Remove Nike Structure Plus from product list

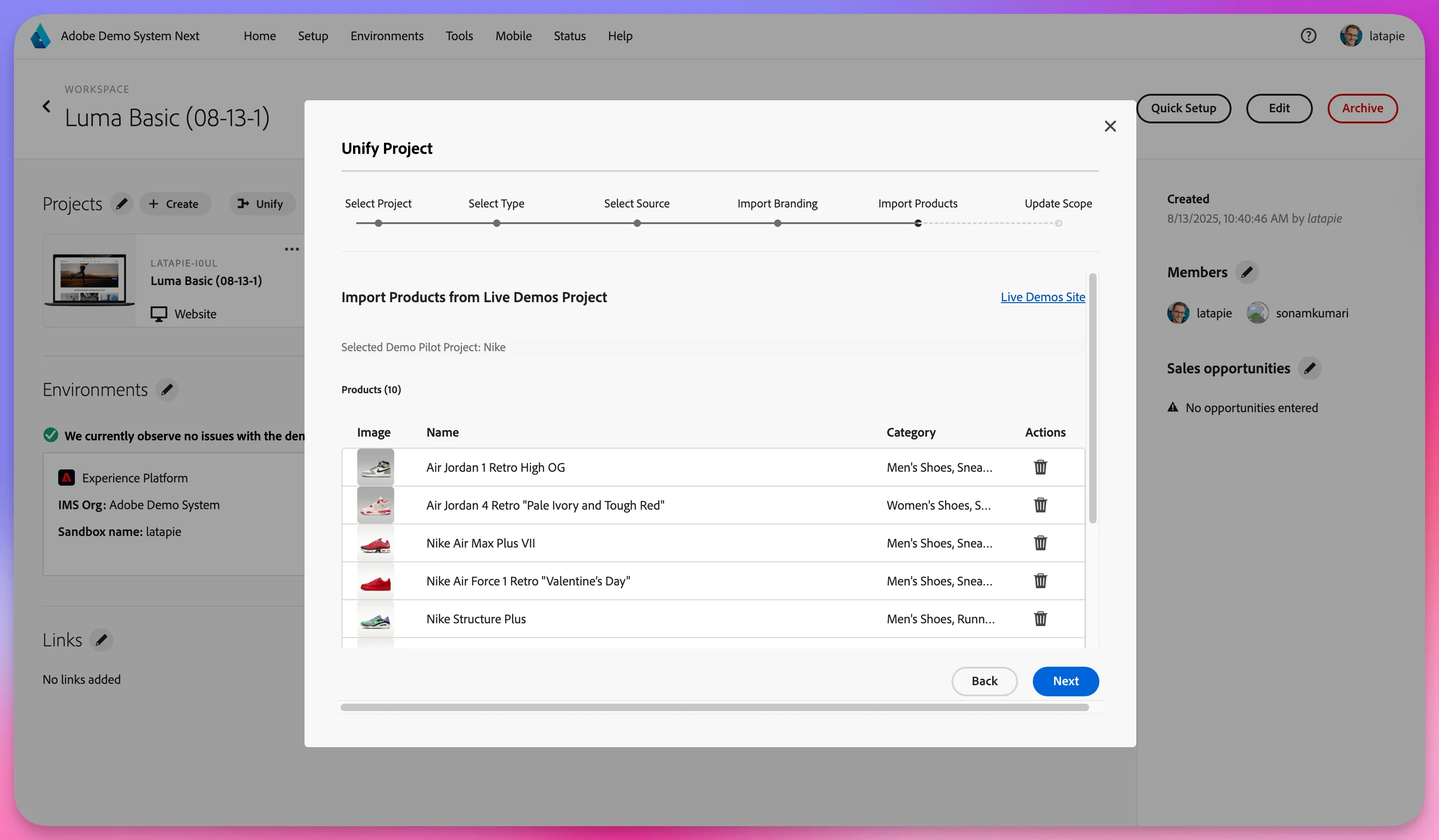click(1040, 618)
